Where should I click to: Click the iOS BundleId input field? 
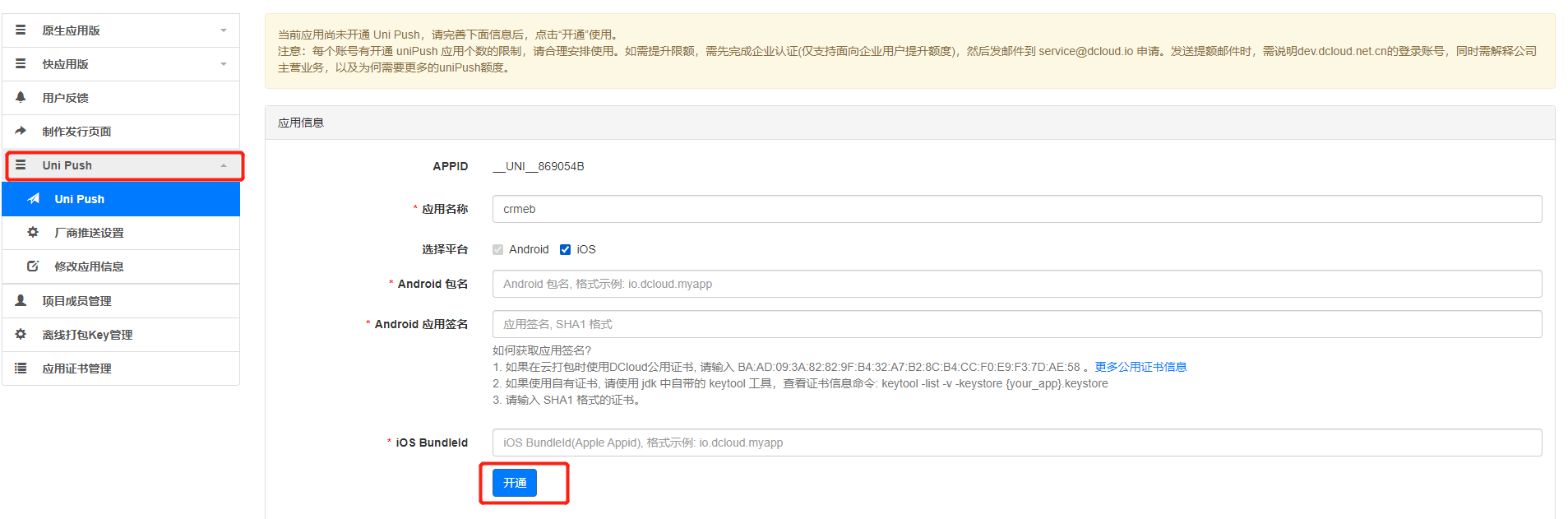1016,443
